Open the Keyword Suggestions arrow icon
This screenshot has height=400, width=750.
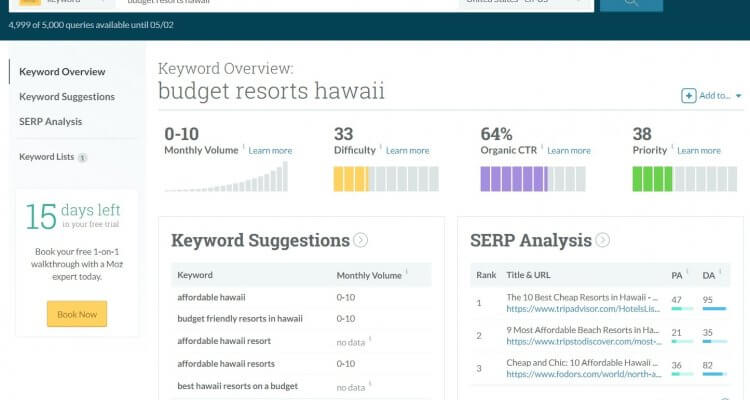pos(361,240)
